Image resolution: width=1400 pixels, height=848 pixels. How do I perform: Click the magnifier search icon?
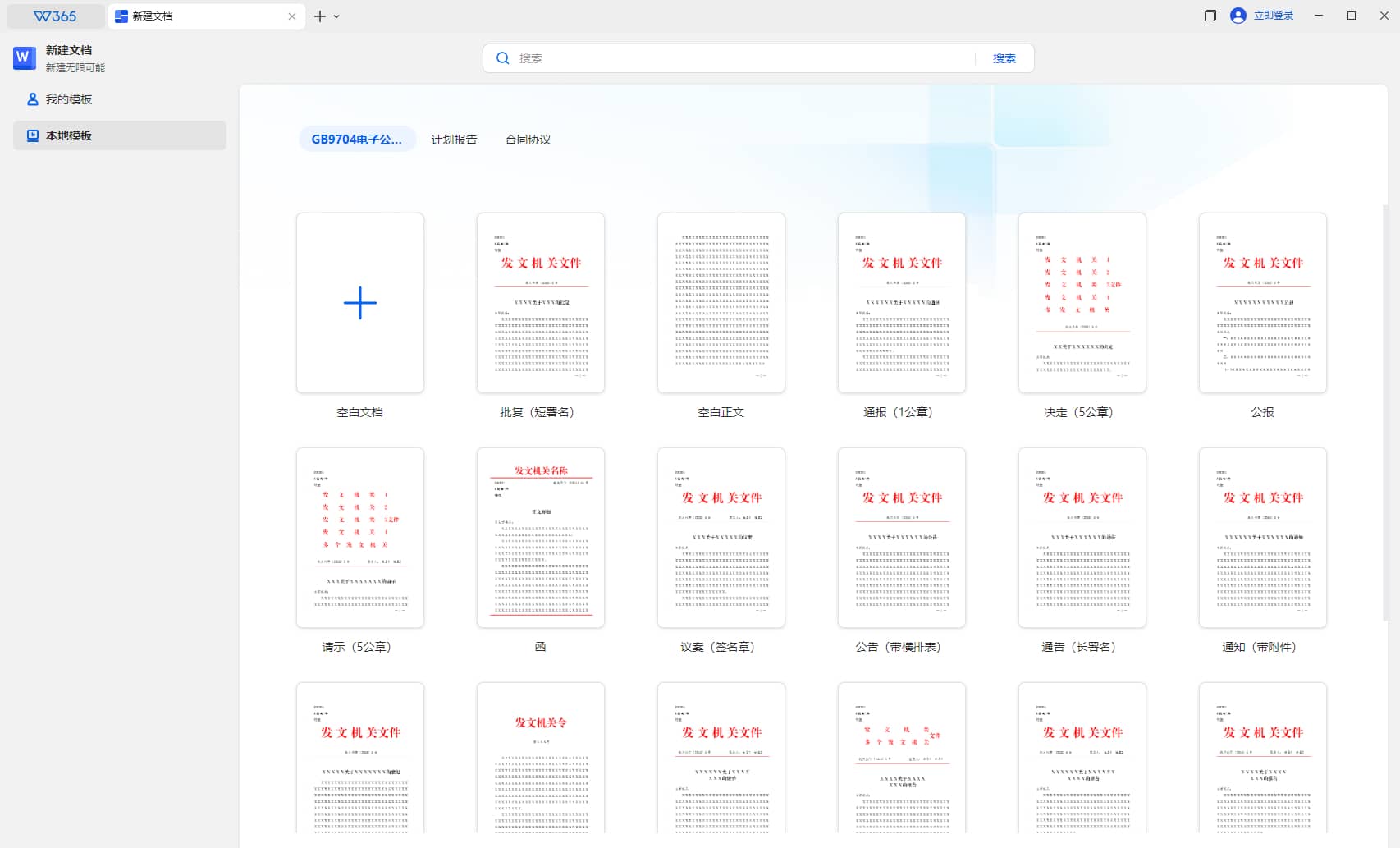[503, 58]
